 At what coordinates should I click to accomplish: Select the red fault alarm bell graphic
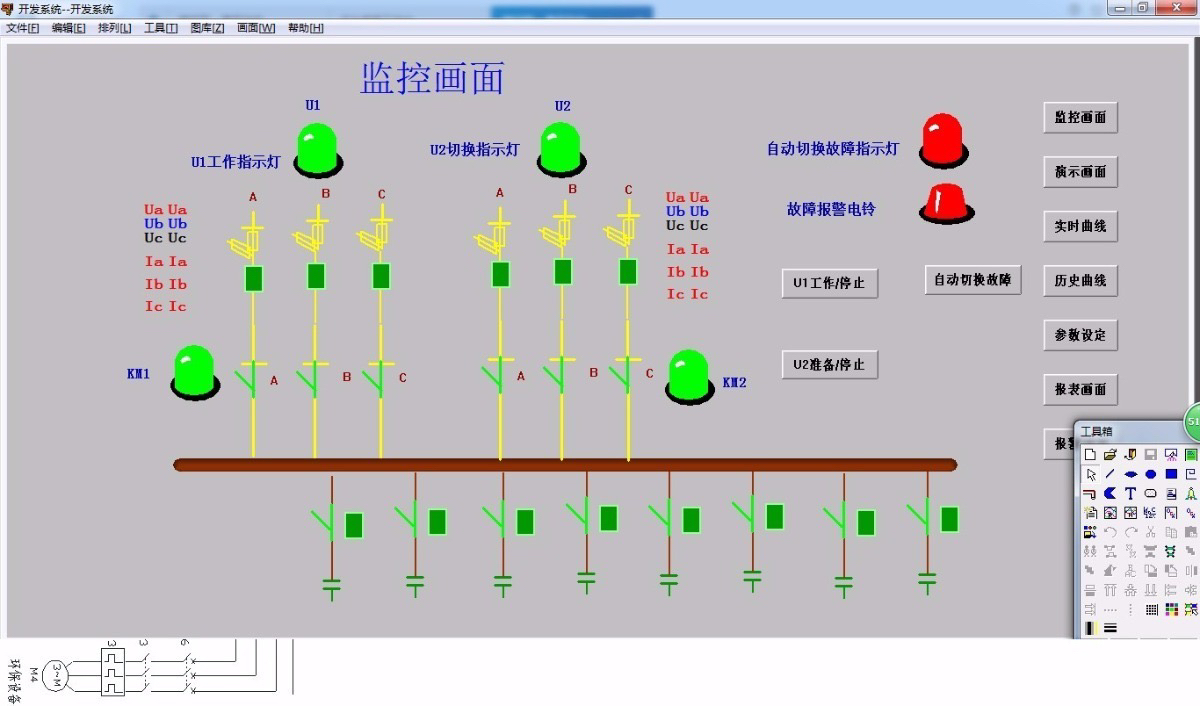pos(946,203)
